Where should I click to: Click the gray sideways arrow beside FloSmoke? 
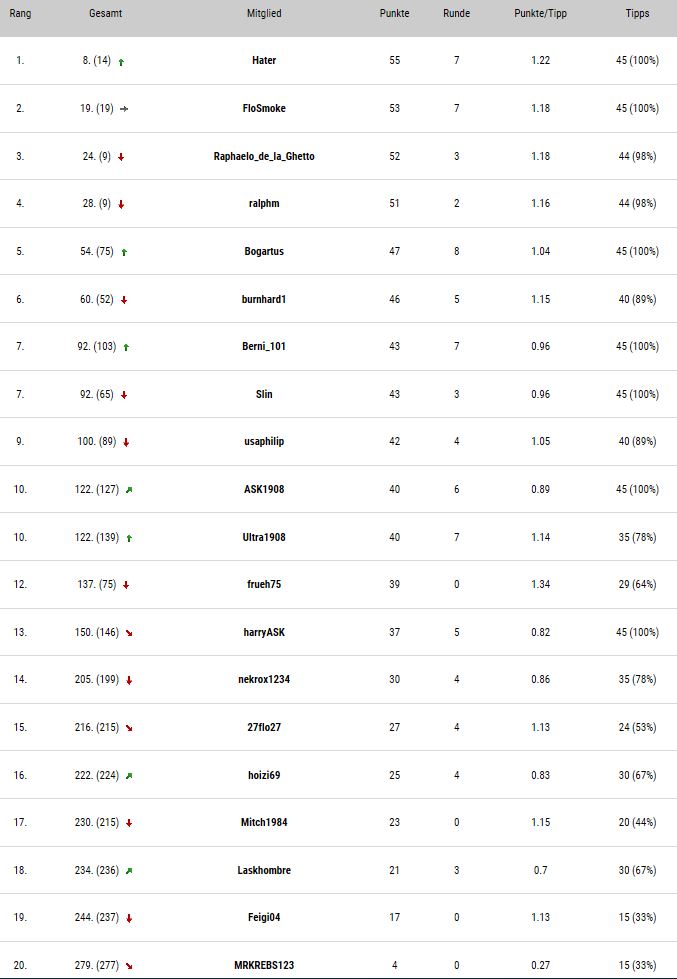(124, 109)
